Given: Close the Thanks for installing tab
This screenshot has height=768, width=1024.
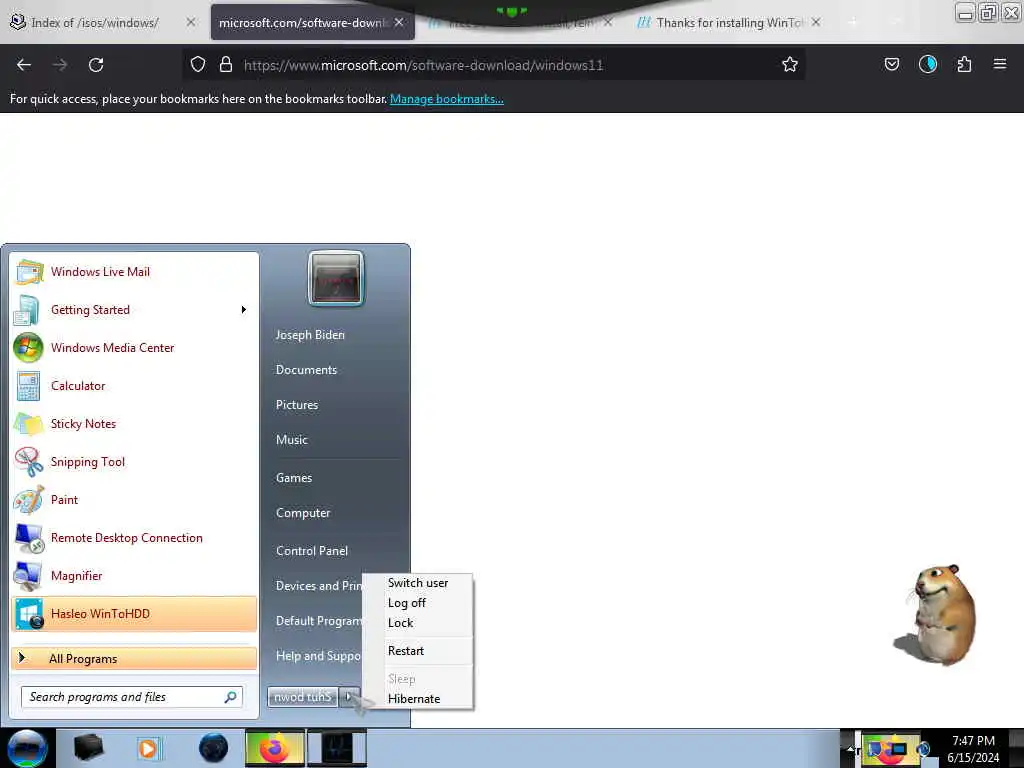Looking at the screenshot, I should coord(816,22).
